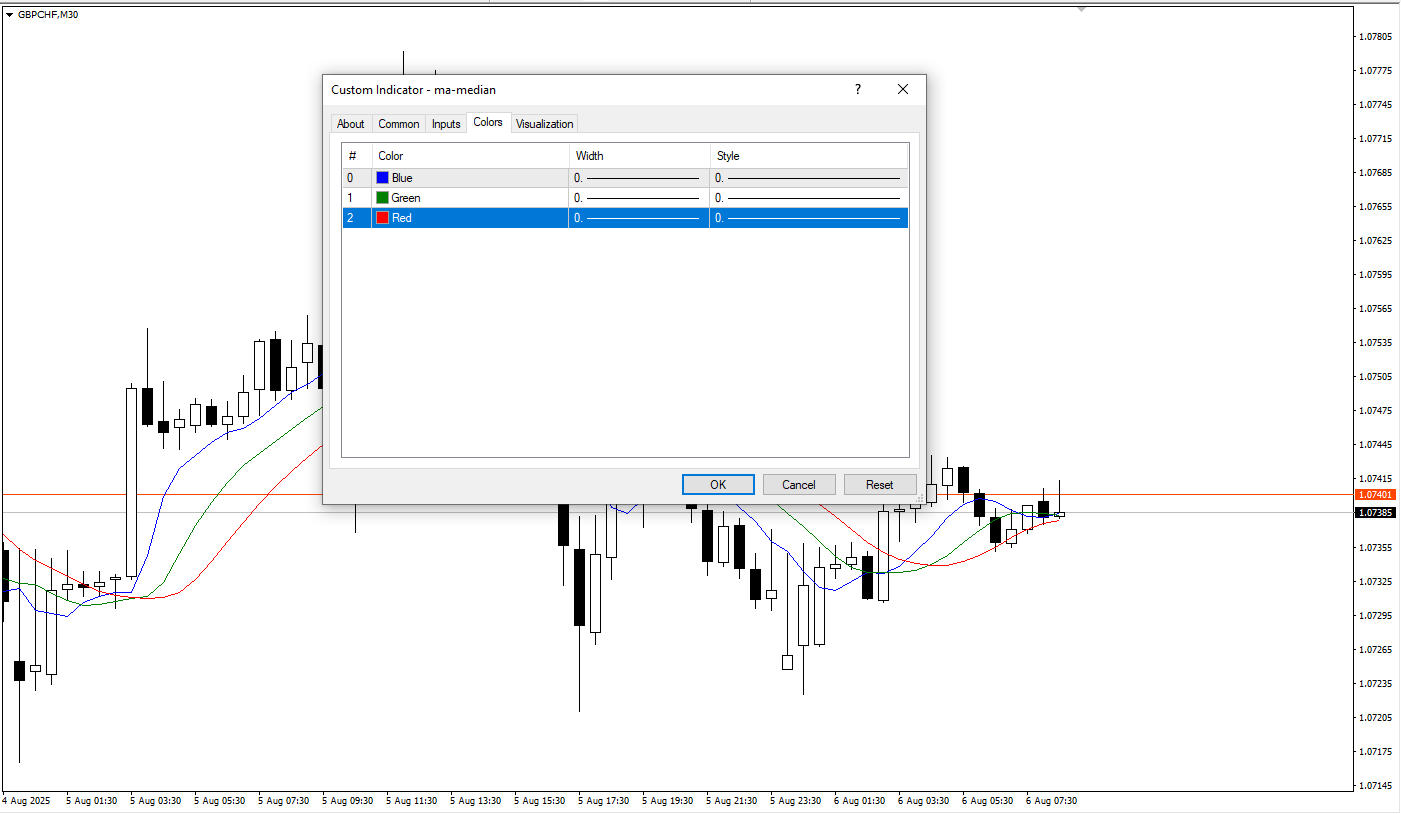This screenshot has width=1401, height=814.
Task: Select the Colors tab
Action: (x=488, y=122)
